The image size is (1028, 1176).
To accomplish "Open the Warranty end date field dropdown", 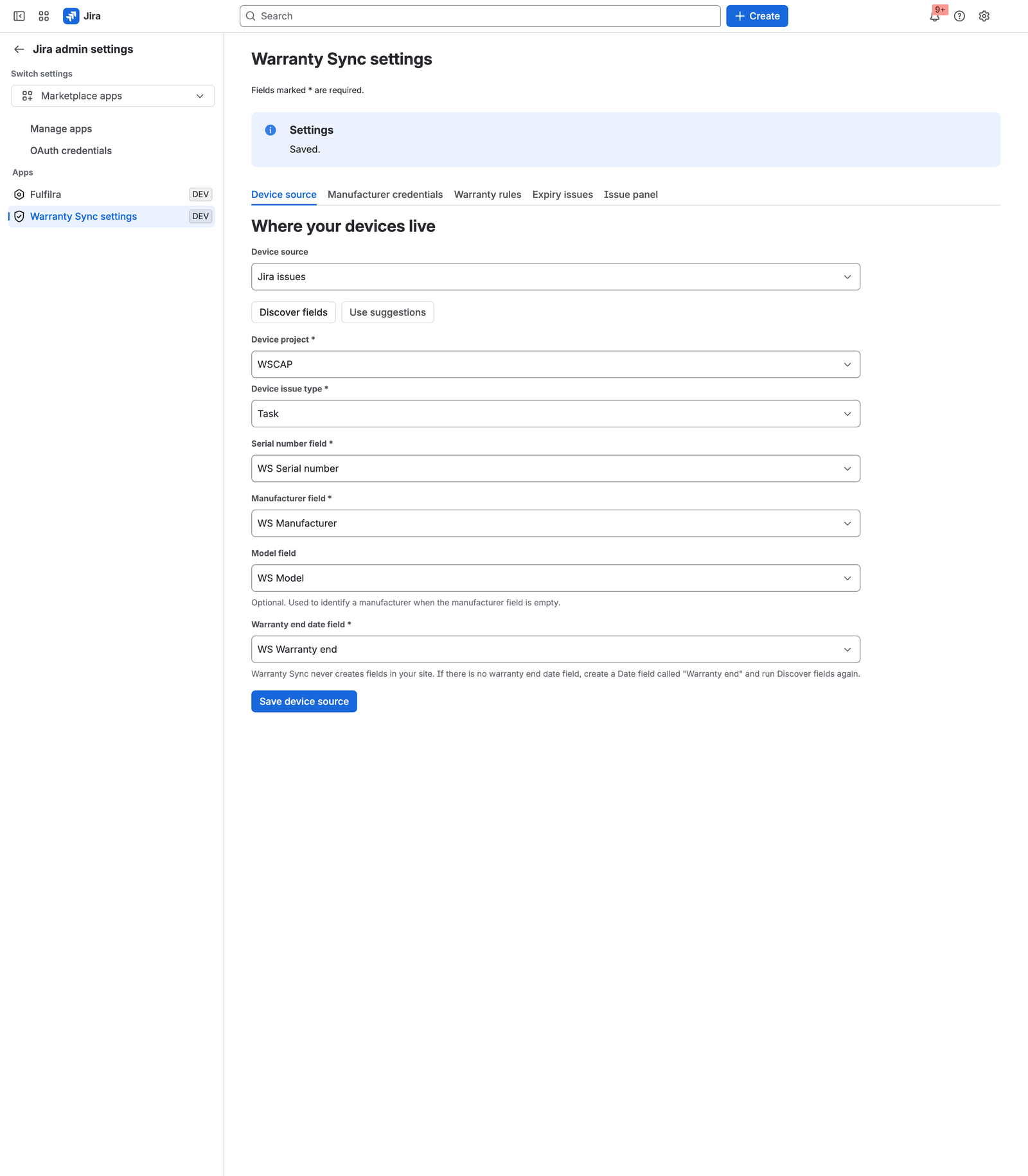I will pyautogui.click(x=556, y=649).
